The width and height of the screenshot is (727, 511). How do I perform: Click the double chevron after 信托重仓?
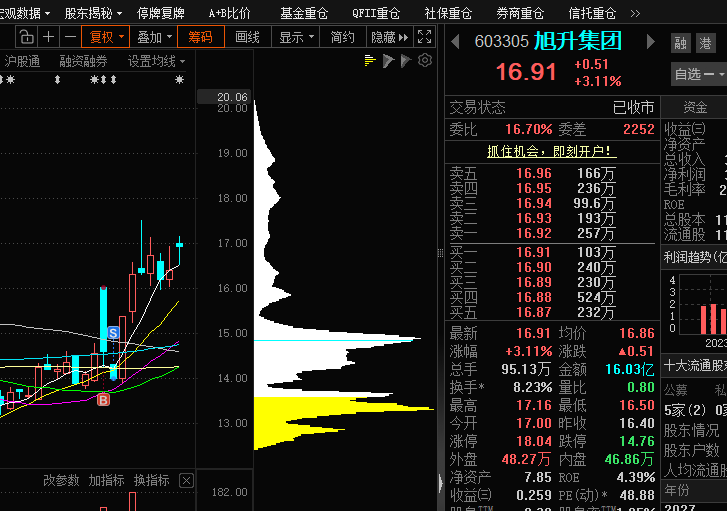tap(635, 13)
